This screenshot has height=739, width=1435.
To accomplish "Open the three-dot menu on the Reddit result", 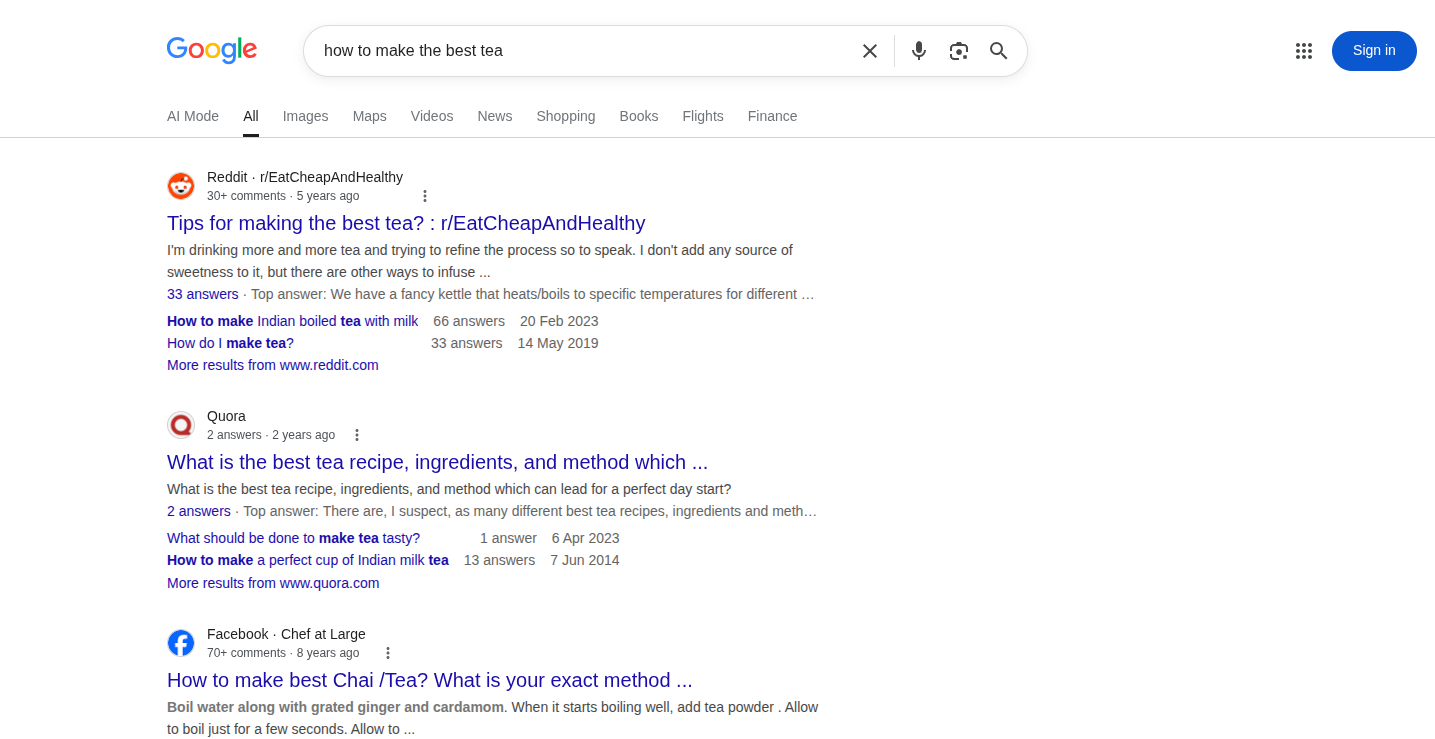I will click(425, 196).
